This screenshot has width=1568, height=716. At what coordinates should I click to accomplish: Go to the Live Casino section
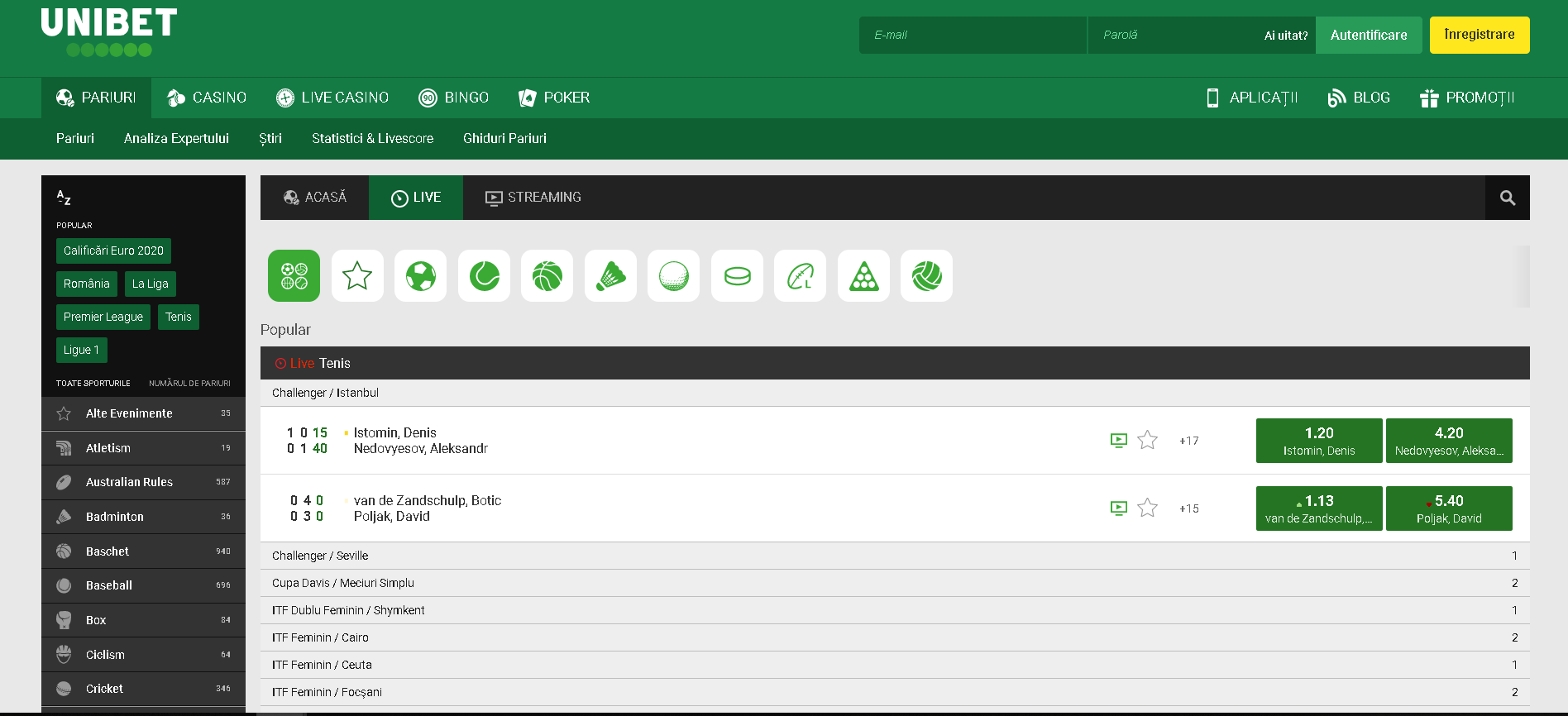point(332,98)
